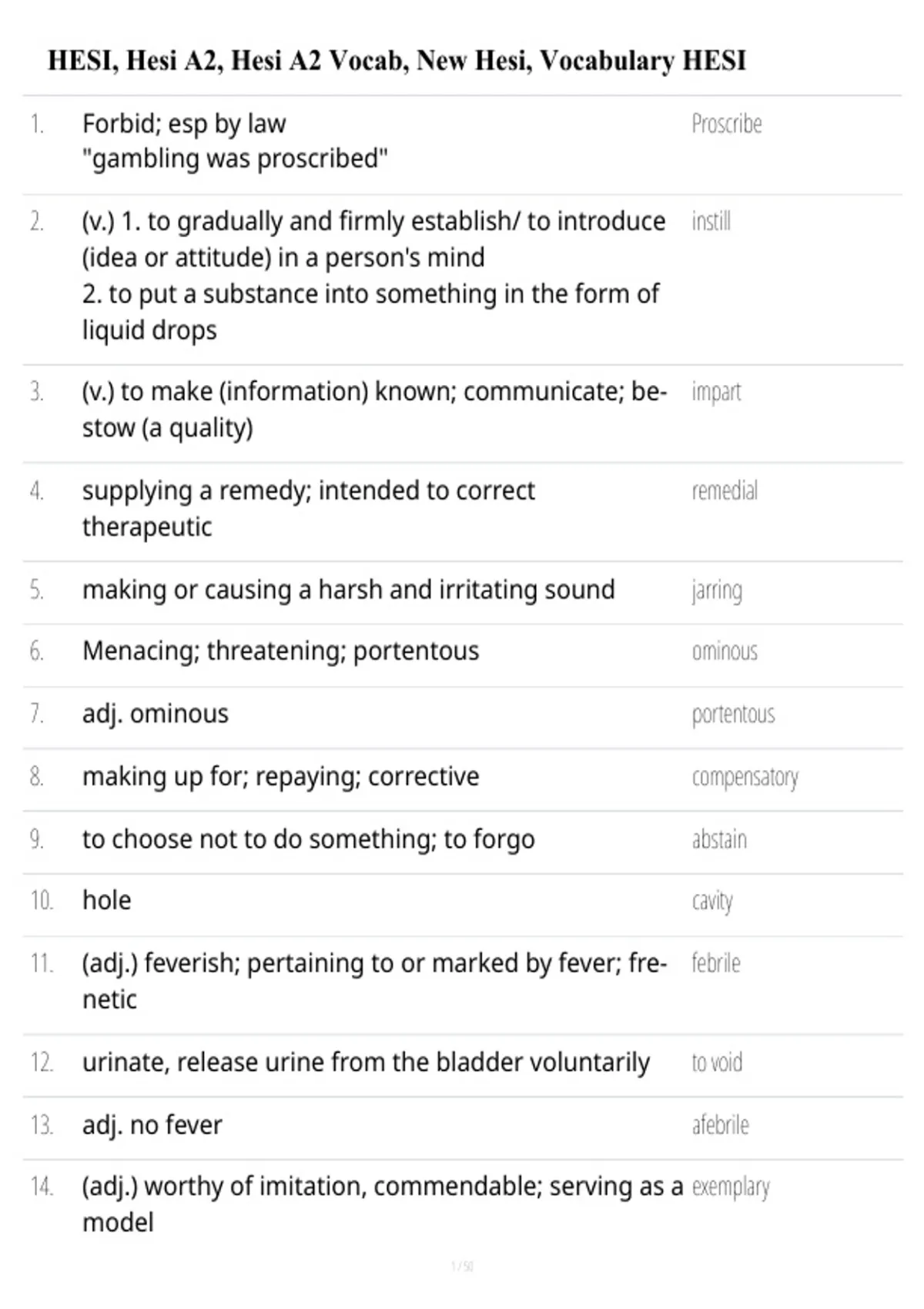Click the word cavity
Screen dimensions: 924x1309
712,902
